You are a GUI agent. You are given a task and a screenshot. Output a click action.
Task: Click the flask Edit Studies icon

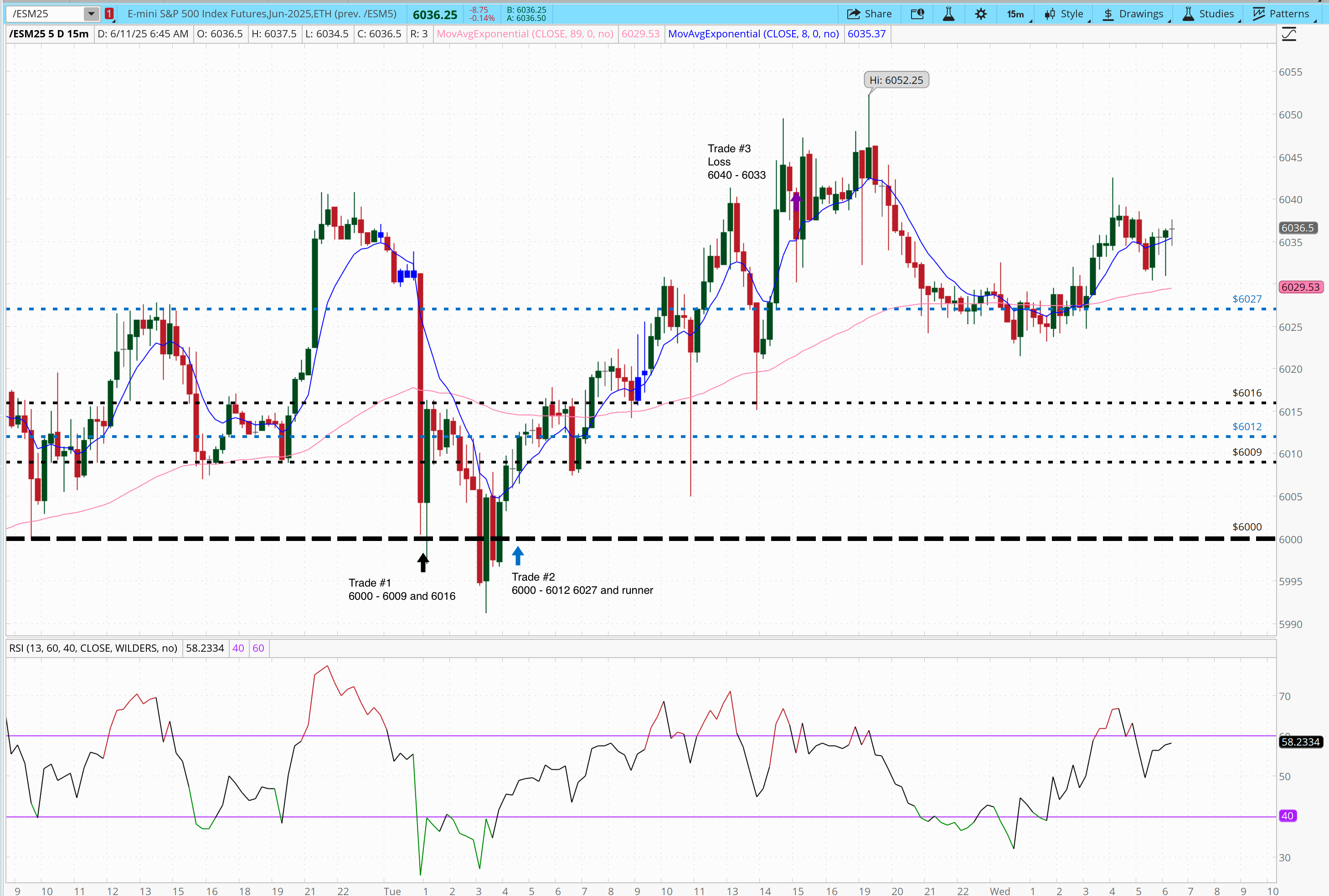tap(948, 14)
